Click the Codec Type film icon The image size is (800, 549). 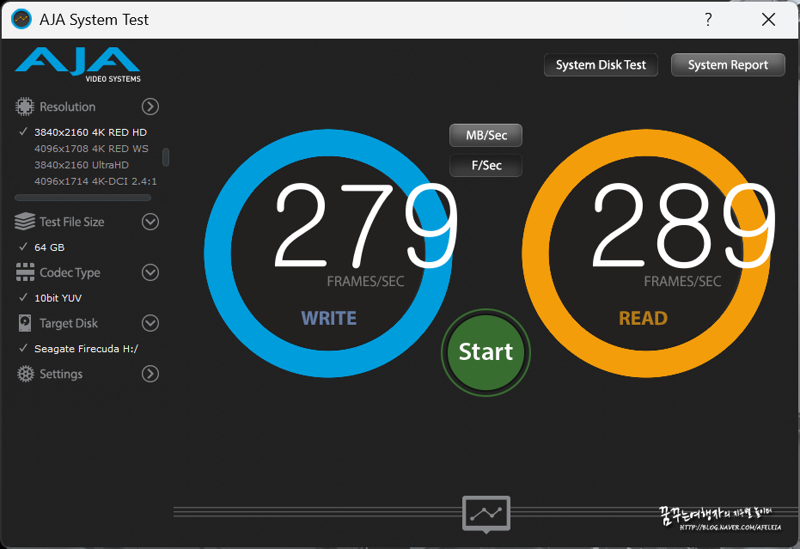25,272
